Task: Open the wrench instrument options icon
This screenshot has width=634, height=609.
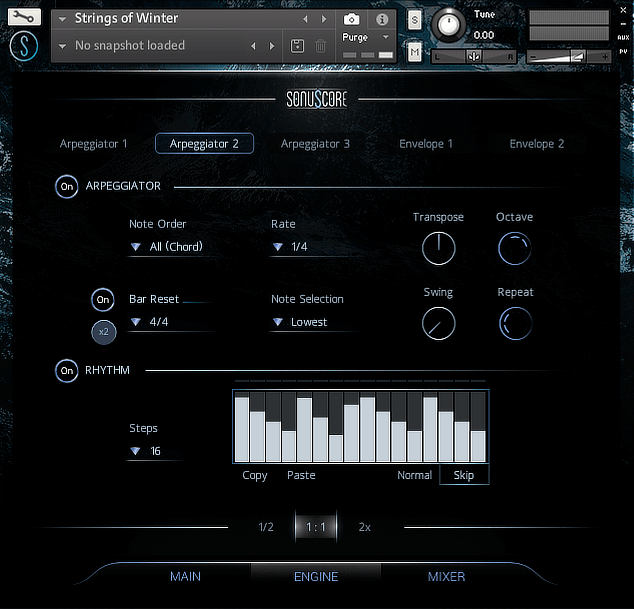Action: click(x=24, y=17)
